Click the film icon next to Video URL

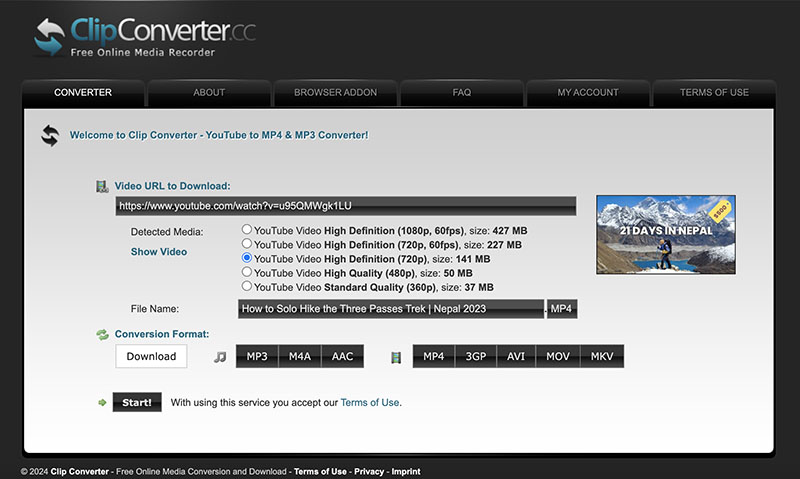(x=102, y=186)
